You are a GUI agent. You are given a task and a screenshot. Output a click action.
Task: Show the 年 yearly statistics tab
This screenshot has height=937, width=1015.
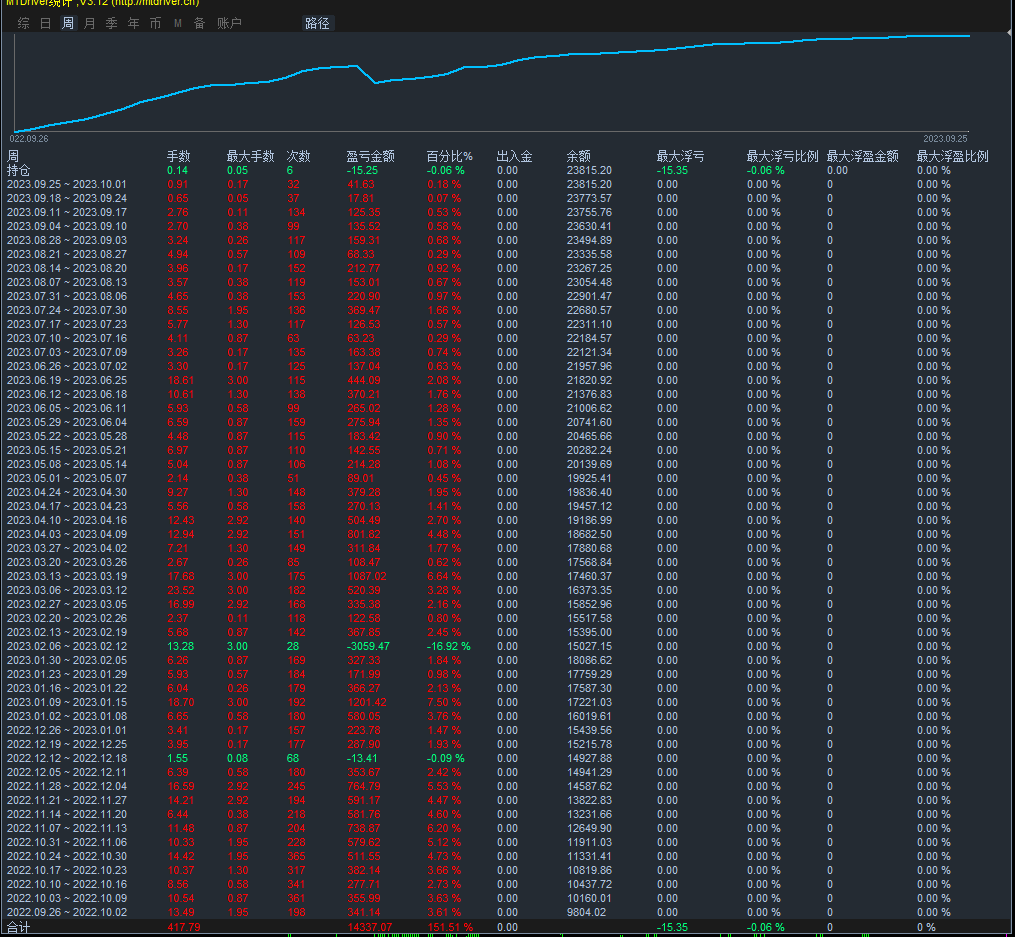click(x=134, y=23)
